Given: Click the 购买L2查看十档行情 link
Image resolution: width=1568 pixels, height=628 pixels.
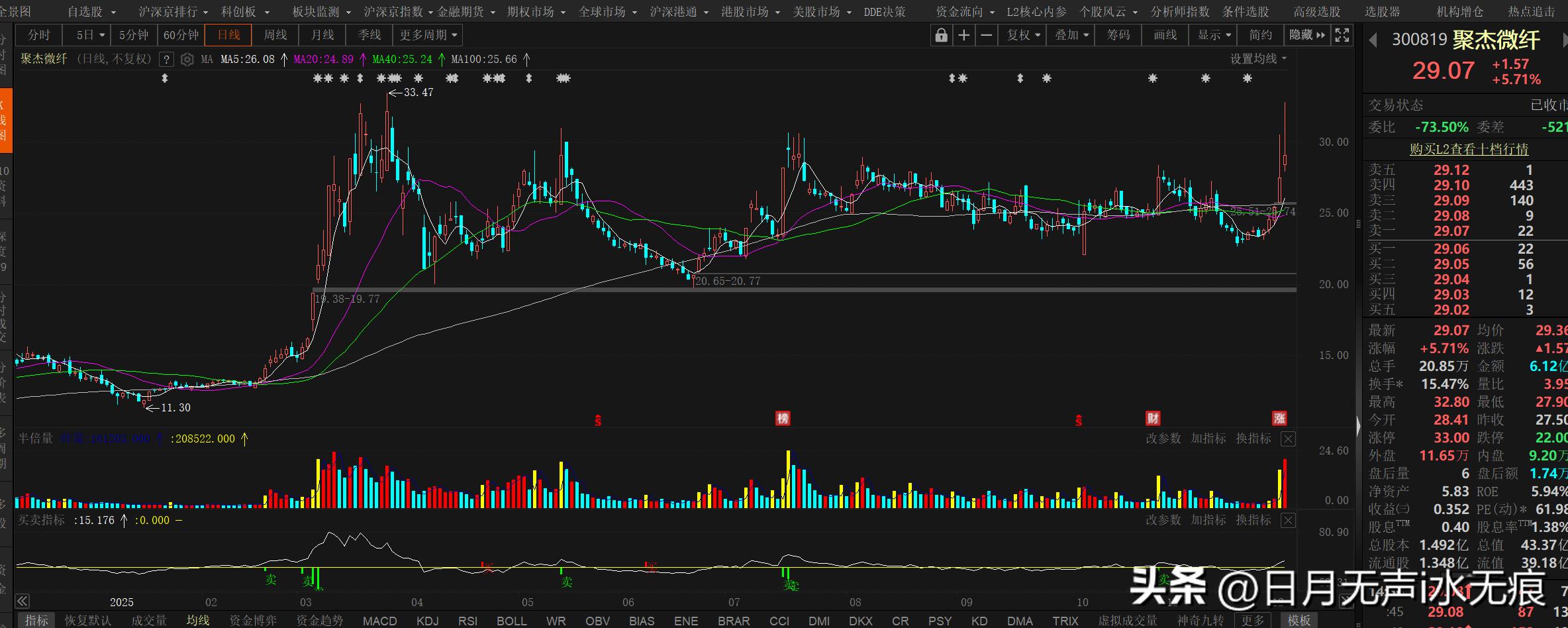Looking at the screenshot, I should pyautogui.click(x=1469, y=149).
